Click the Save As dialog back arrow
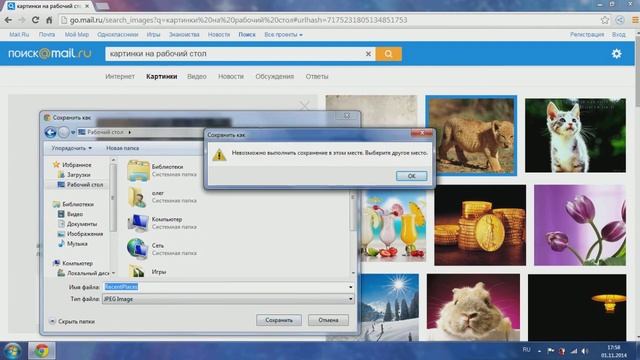 point(51,132)
